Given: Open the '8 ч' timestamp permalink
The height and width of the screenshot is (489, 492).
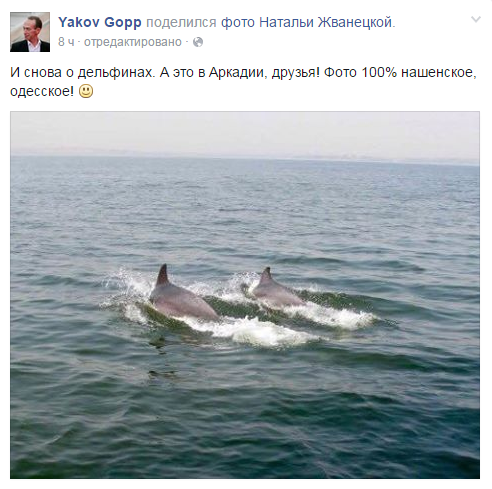Looking at the screenshot, I should pos(66,42).
